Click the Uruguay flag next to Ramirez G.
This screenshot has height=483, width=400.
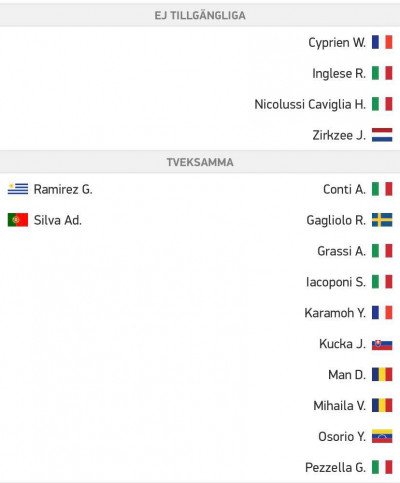[18, 189]
